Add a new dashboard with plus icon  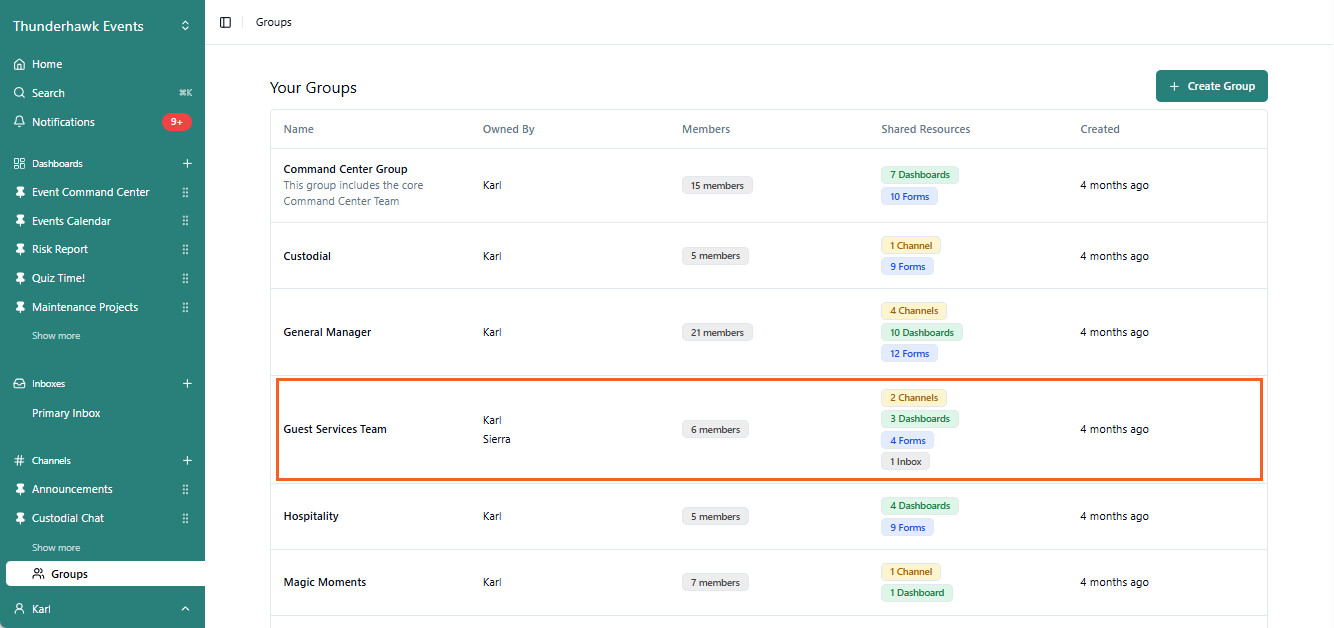(x=187, y=163)
